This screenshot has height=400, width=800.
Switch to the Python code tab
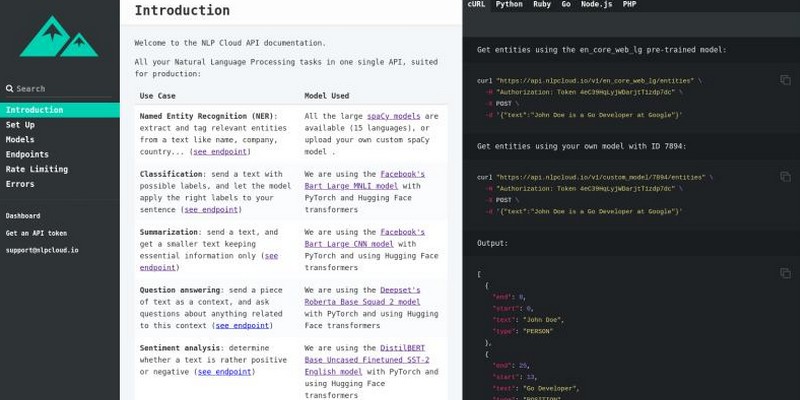click(509, 5)
